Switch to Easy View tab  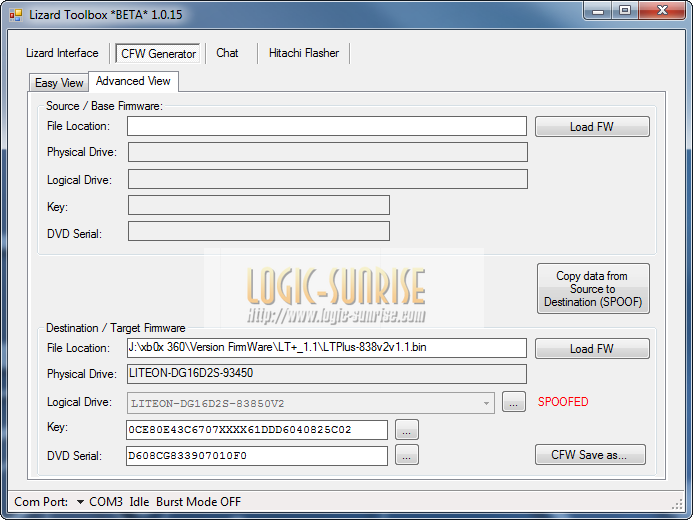point(59,83)
